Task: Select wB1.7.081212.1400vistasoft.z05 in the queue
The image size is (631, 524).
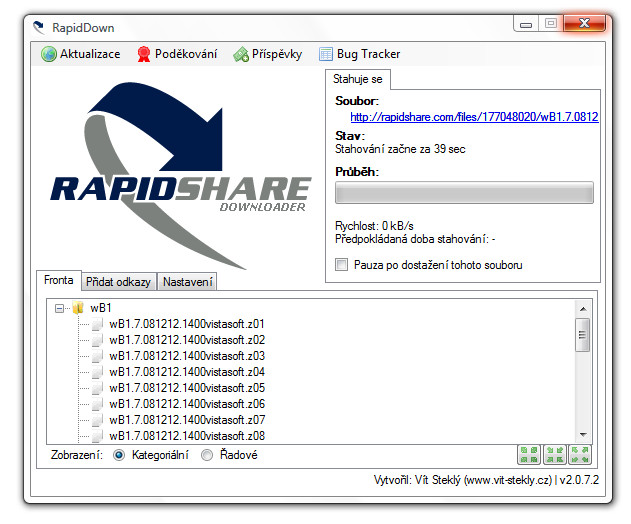Action: click(x=187, y=388)
